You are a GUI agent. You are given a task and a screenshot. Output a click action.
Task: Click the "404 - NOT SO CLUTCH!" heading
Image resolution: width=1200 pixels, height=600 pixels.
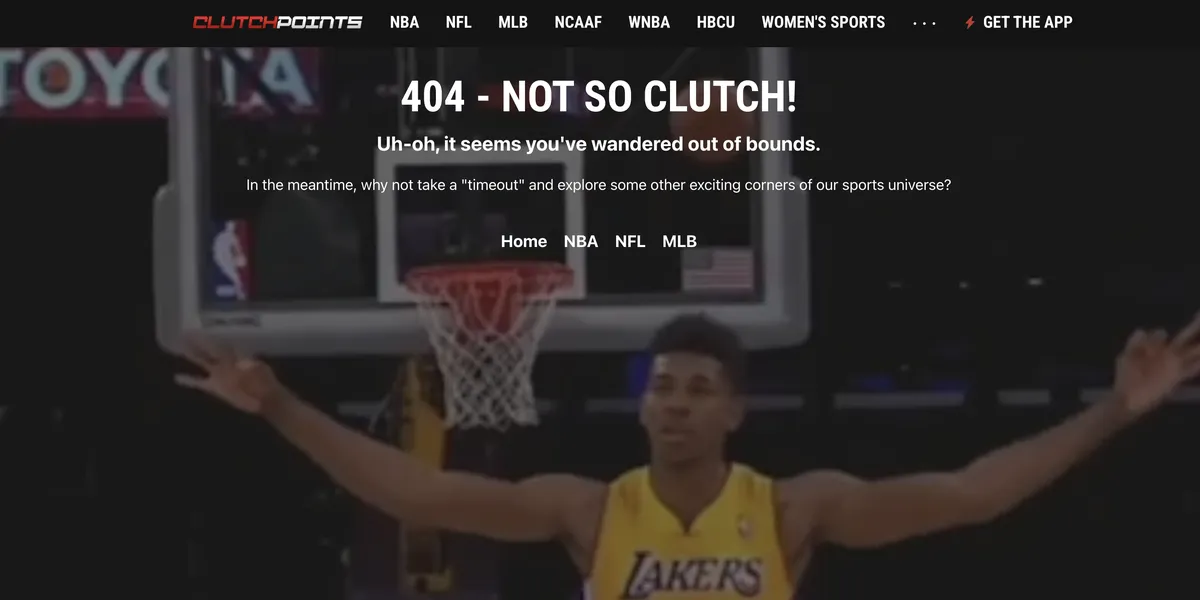(598, 97)
